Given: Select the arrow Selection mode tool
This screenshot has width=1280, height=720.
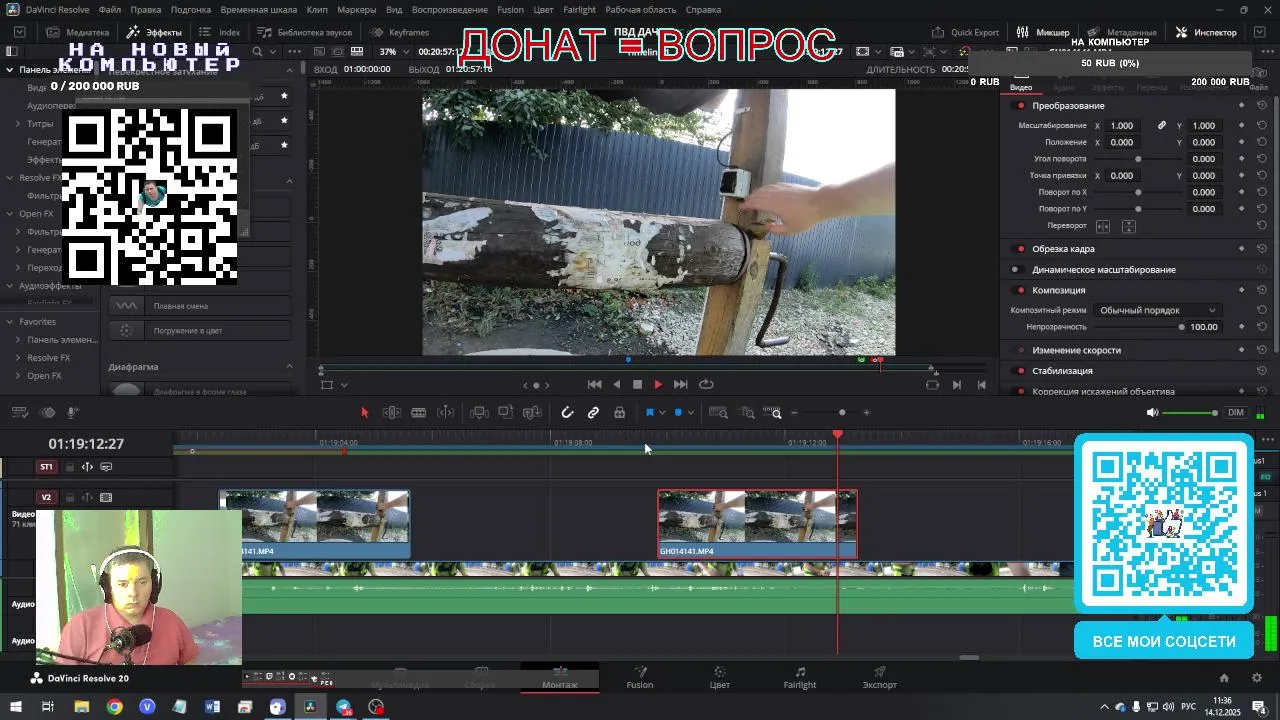Looking at the screenshot, I should 364,413.
